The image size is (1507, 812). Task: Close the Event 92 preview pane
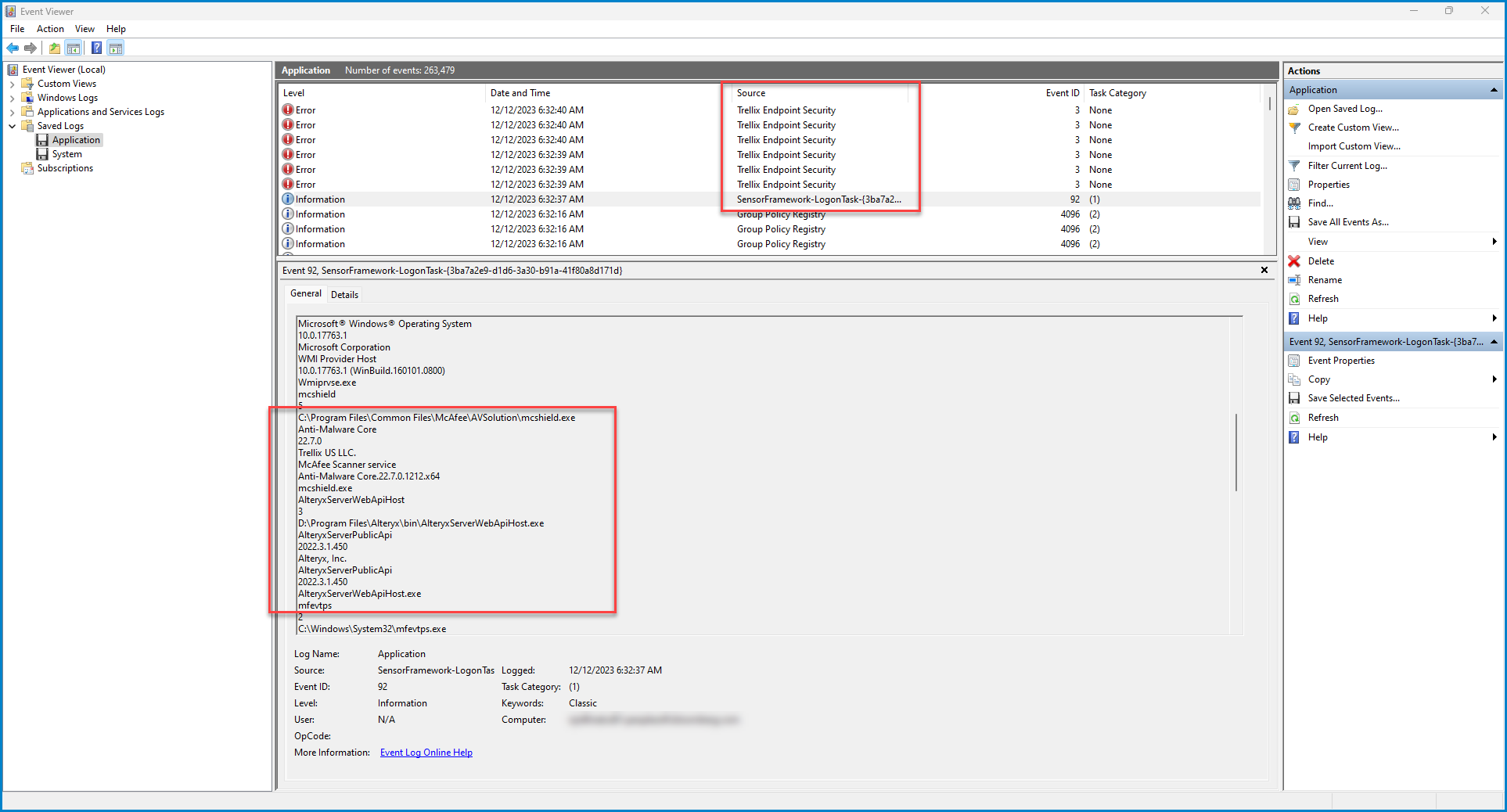coord(1264,270)
